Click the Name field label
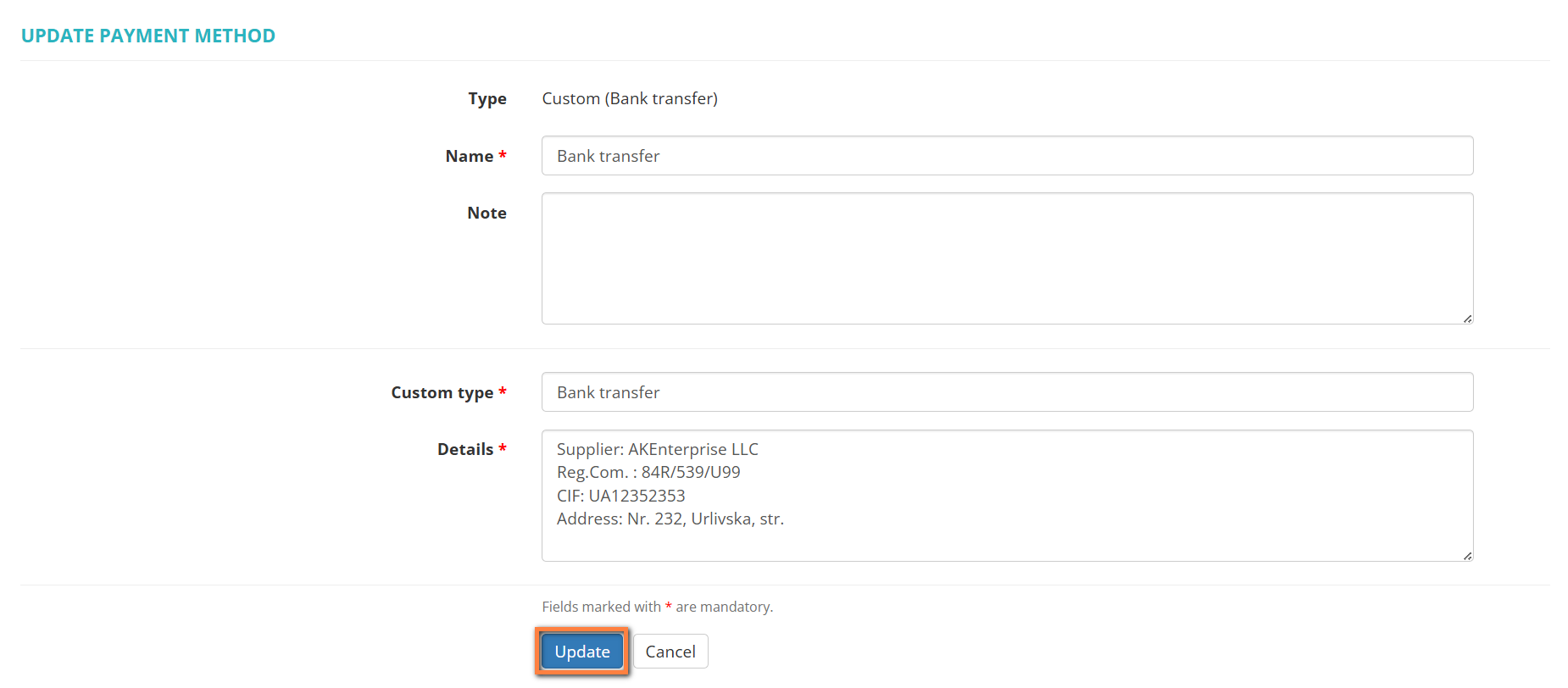This screenshot has height=688, width=1568. (x=469, y=156)
